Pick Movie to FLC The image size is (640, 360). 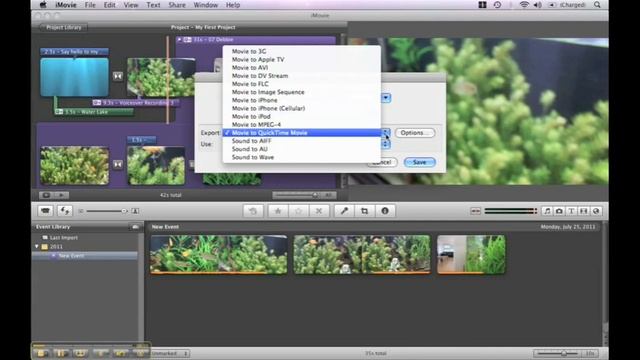pyautogui.click(x=302, y=84)
